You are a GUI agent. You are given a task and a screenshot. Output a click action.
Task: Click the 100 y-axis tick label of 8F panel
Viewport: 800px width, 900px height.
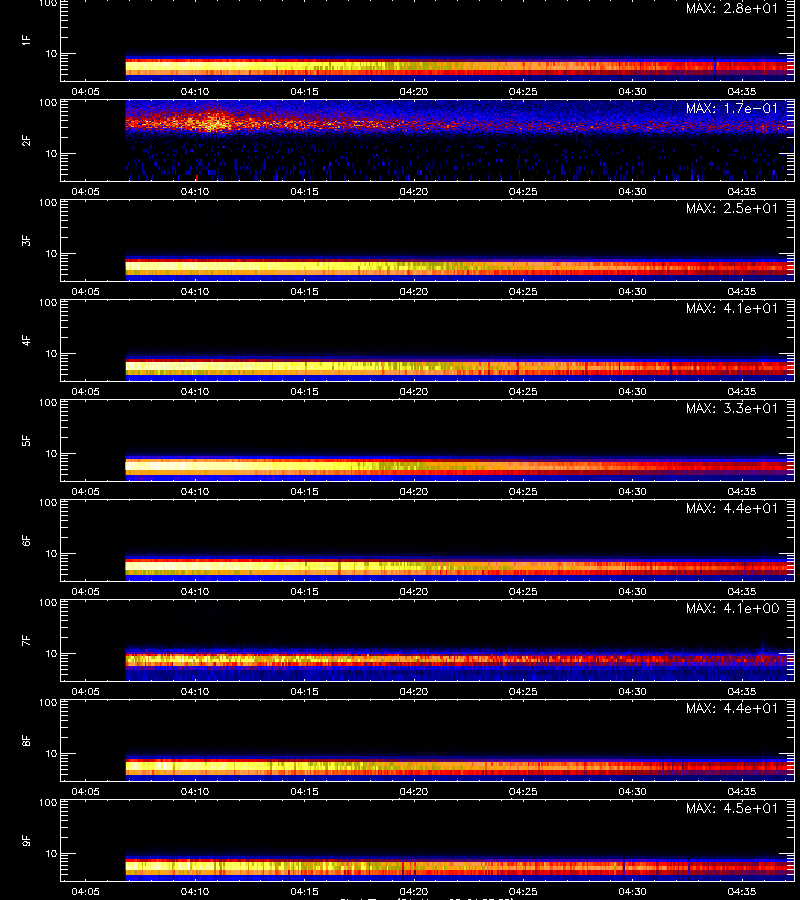[48, 703]
